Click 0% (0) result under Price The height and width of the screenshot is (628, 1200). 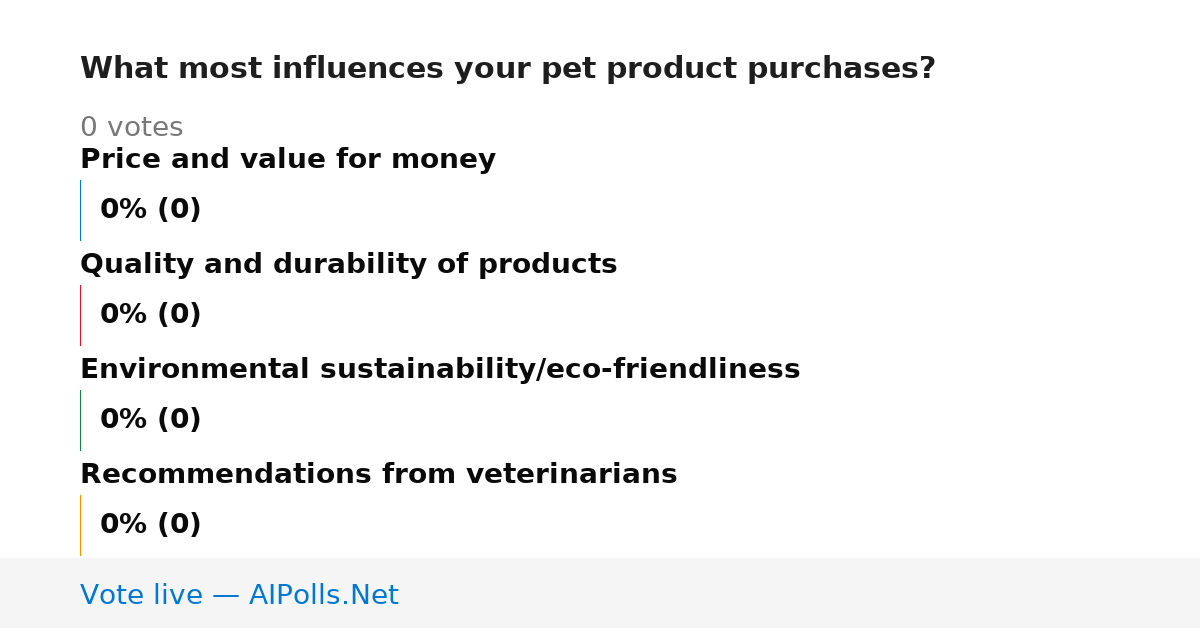pyautogui.click(x=151, y=210)
